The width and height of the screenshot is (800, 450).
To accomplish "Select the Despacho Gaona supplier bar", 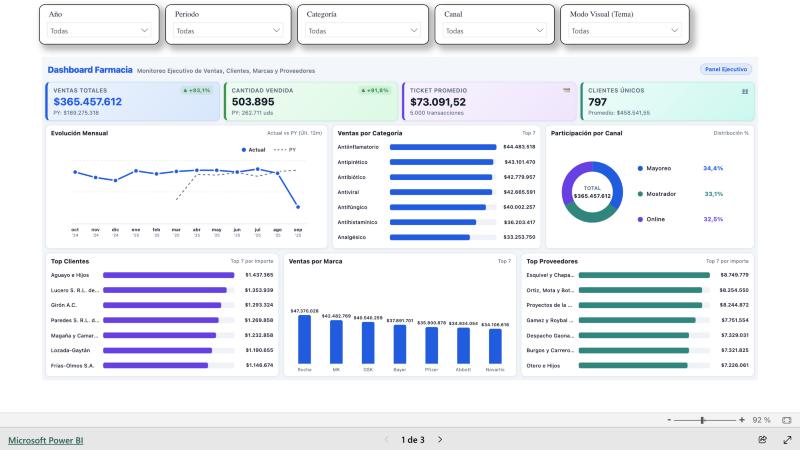I will pos(634,336).
